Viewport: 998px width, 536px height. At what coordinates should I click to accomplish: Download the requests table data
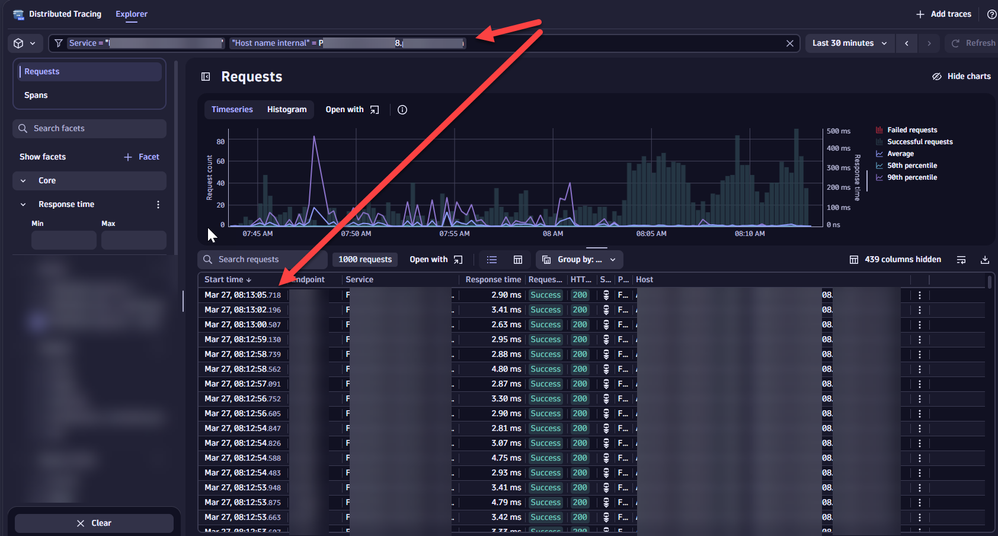985,260
